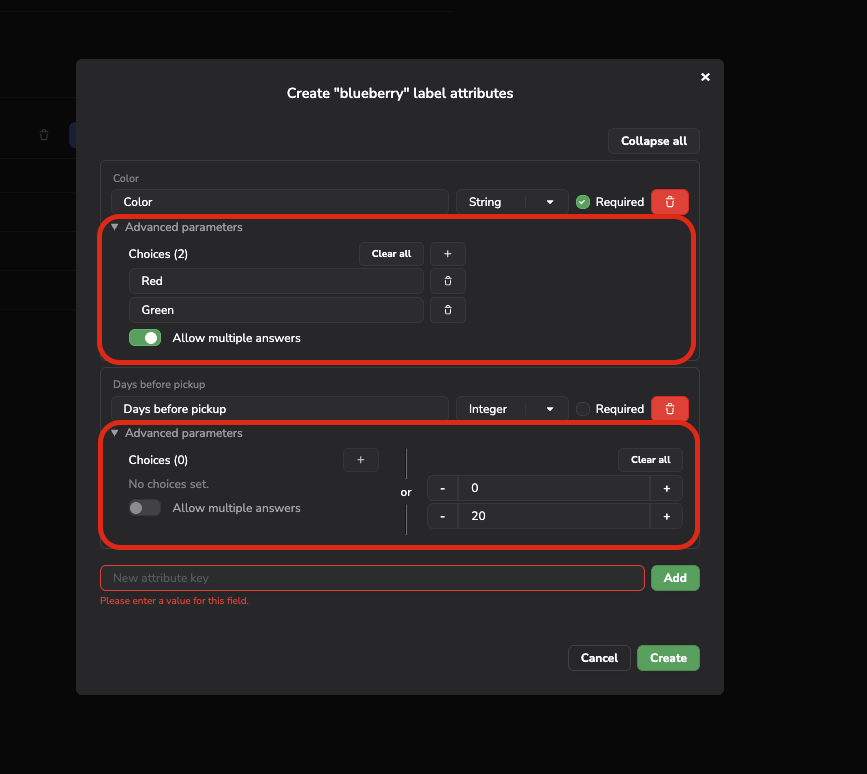Click the minimum value field showing 0
This screenshot has width=867, height=774.
[553, 488]
